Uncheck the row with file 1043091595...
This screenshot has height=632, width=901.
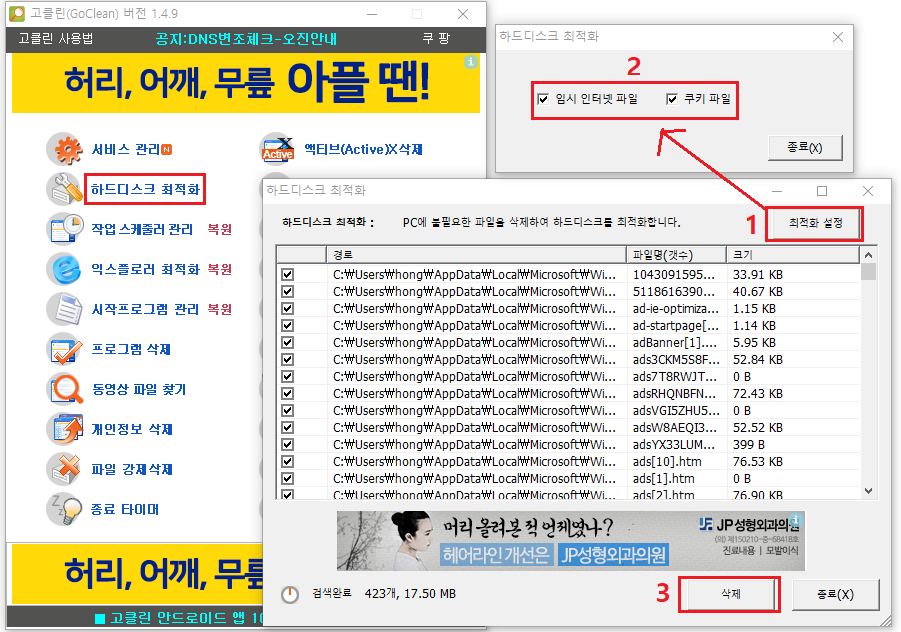287,275
